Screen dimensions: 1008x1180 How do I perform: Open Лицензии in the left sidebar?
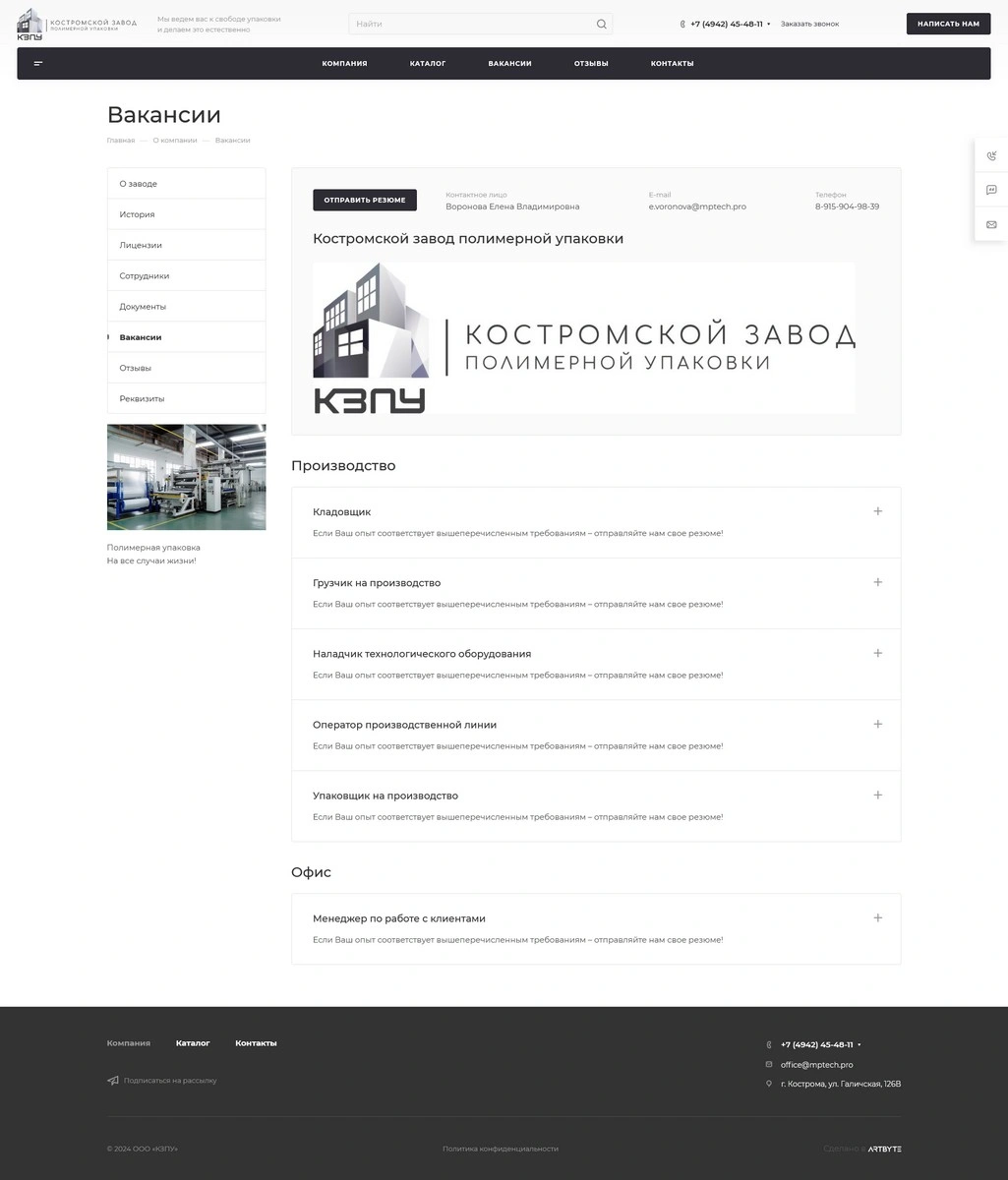pyautogui.click(x=141, y=245)
